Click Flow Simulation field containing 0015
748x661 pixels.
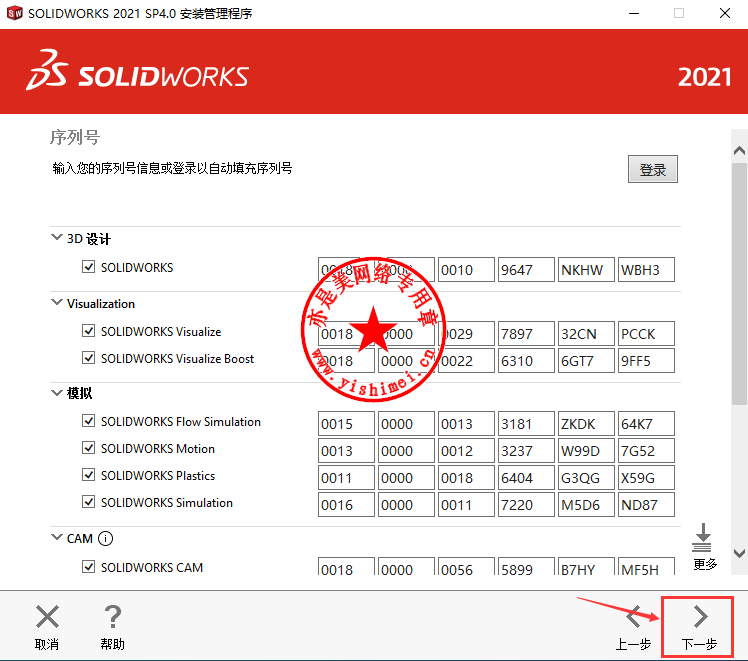pyautogui.click(x=346, y=423)
